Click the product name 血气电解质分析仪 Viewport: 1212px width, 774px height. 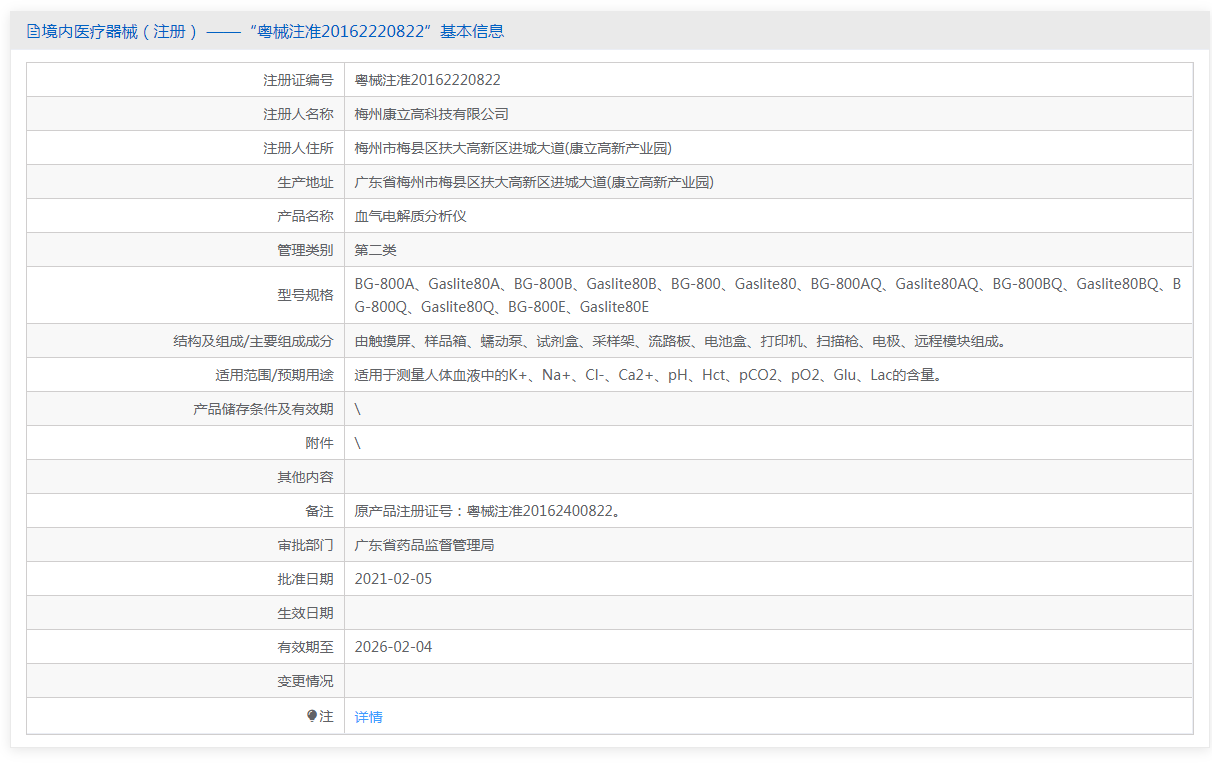(x=410, y=216)
